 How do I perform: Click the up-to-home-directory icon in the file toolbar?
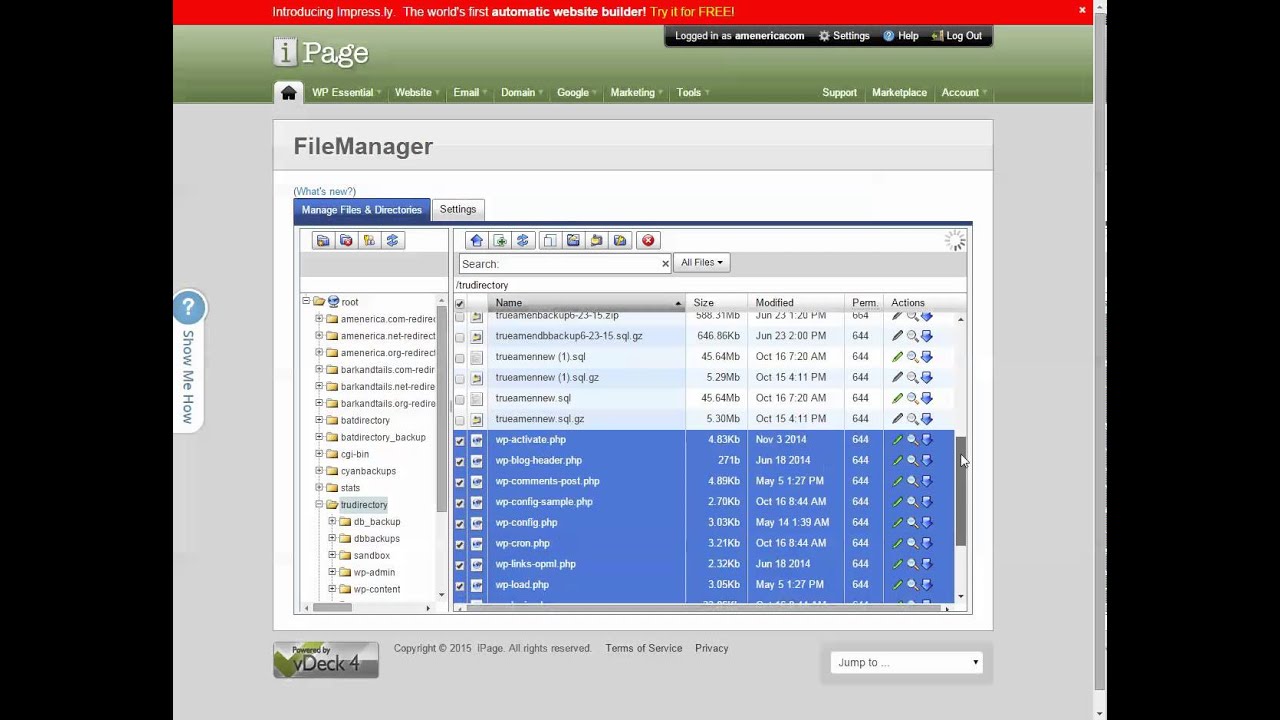[x=477, y=241]
